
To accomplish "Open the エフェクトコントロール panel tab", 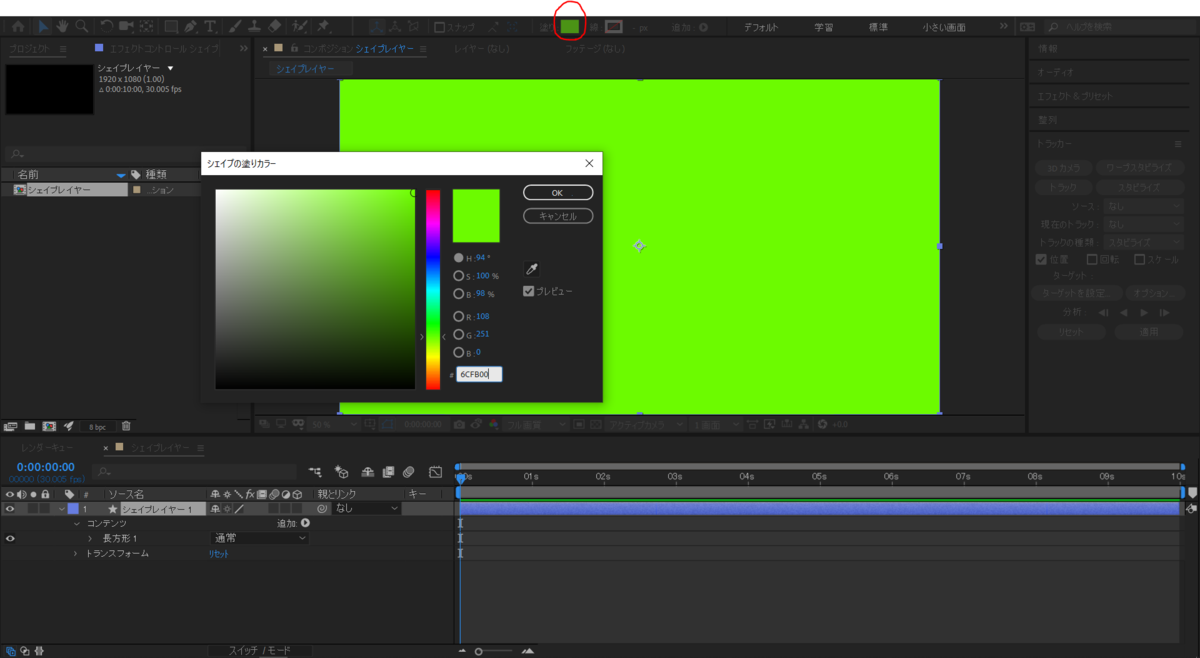I will 163,48.
